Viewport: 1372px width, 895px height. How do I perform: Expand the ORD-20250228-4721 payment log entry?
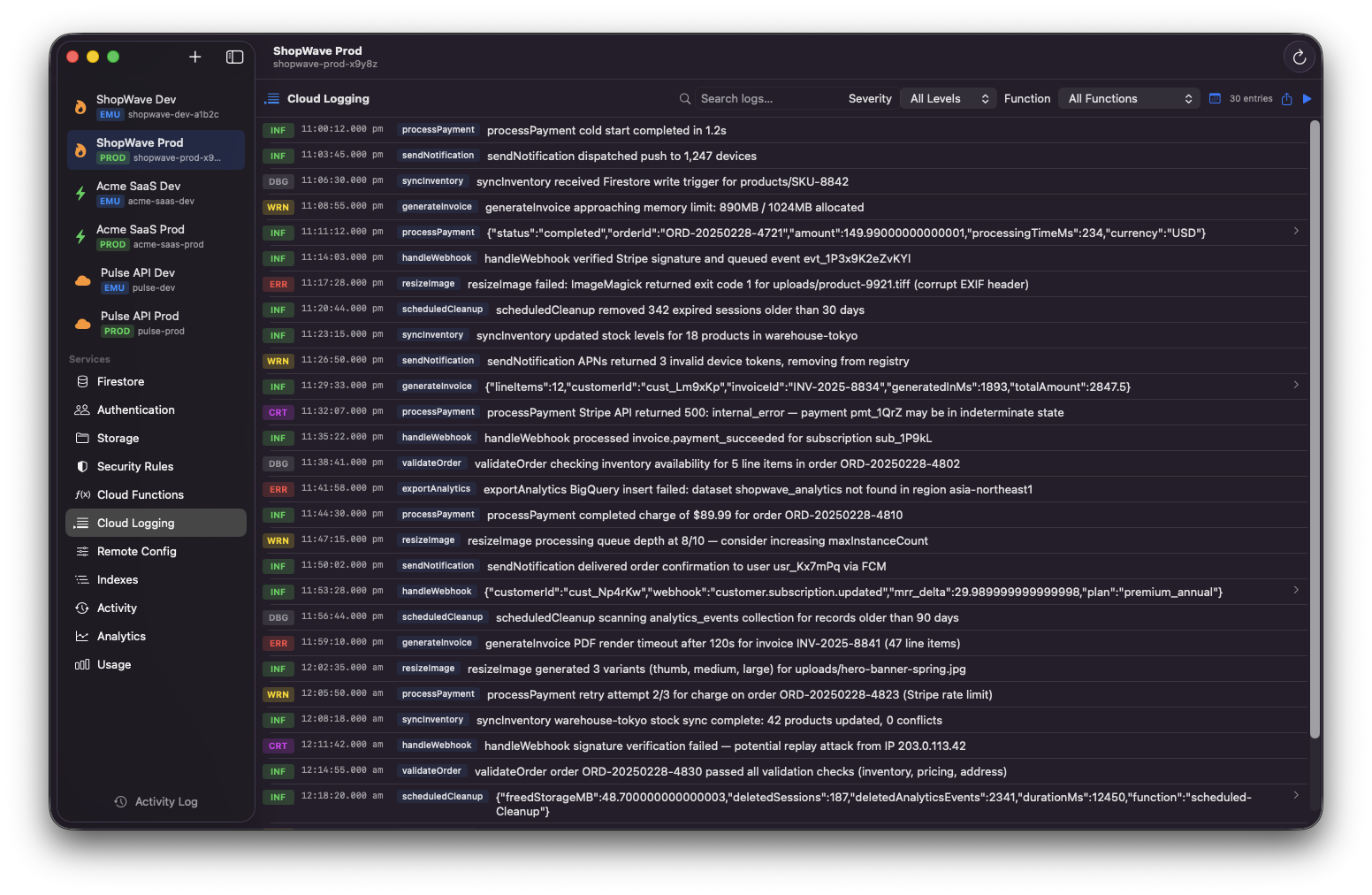(1296, 231)
